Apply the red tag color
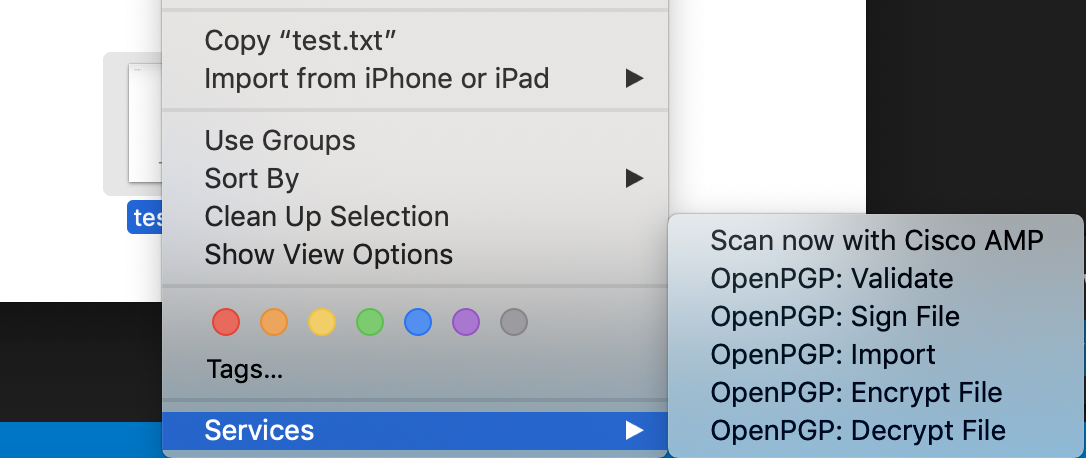 tap(226, 322)
